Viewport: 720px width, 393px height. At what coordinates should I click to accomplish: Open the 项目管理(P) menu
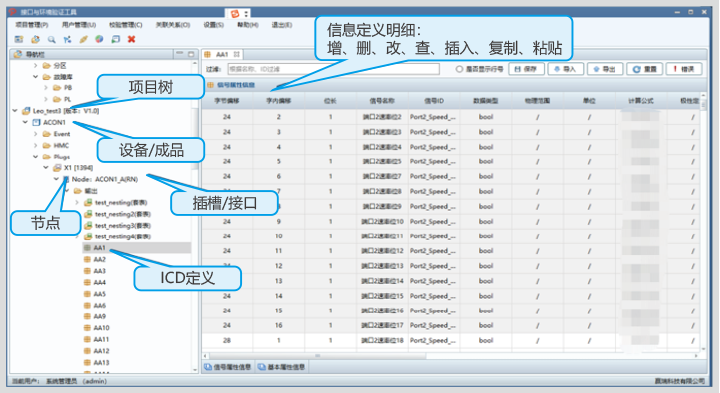click(x=32, y=25)
